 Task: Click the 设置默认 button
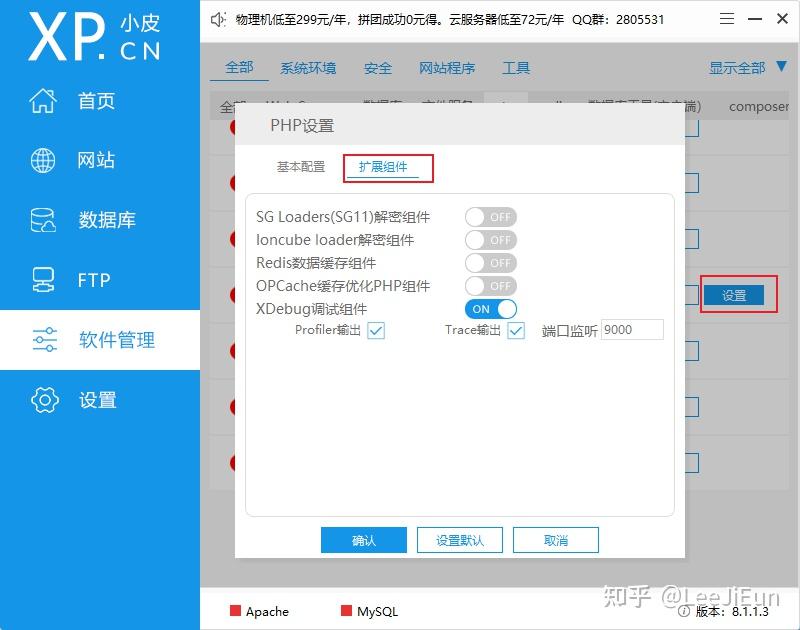coord(460,540)
